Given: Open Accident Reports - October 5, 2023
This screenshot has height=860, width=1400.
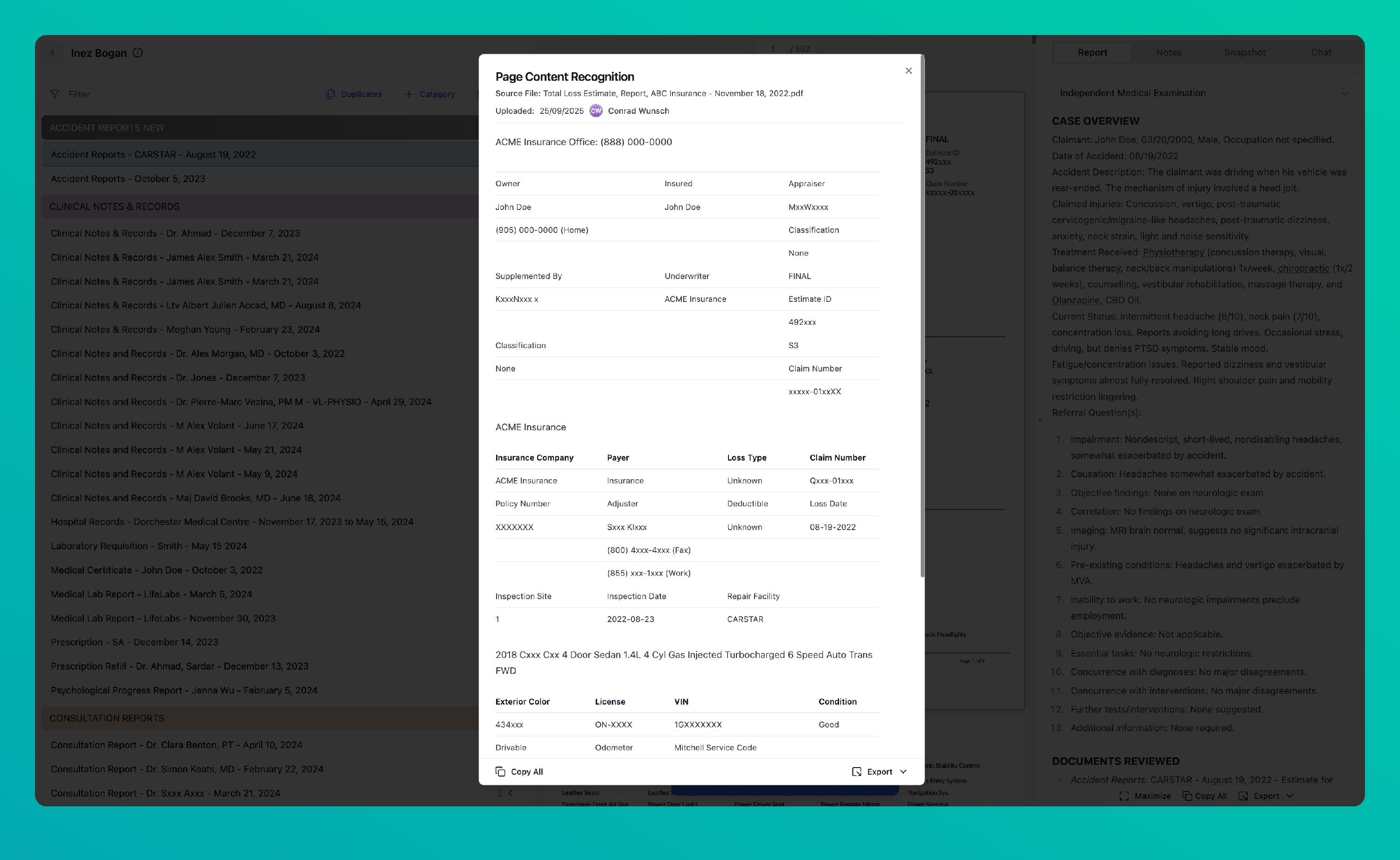Looking at the screenshot, I should 128,179.
